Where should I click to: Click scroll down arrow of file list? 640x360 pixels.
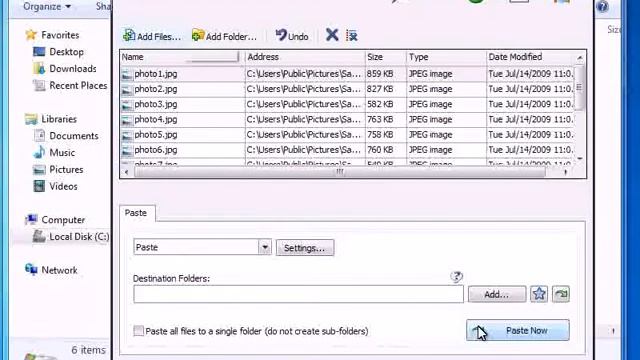point(580,159)
